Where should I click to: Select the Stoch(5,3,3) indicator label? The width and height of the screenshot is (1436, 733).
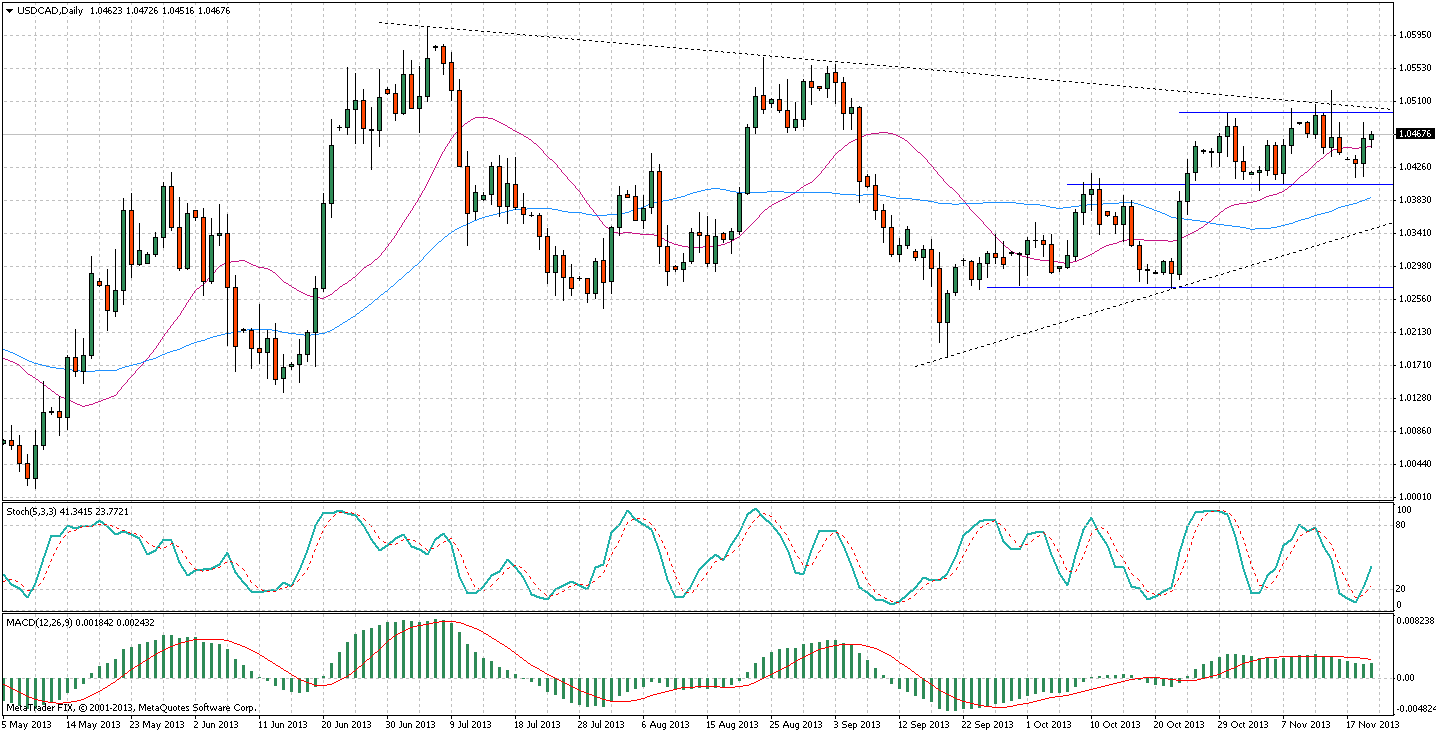[36, 511]
